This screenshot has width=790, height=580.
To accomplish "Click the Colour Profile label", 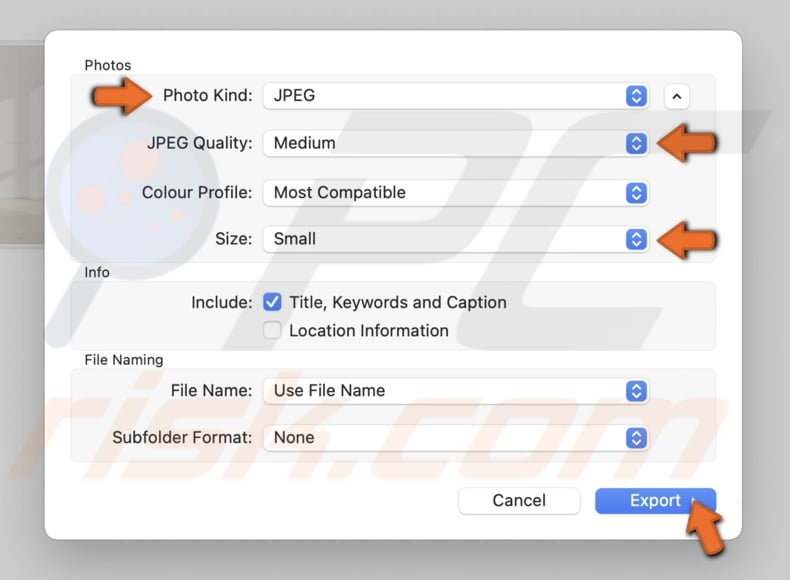I will pos(197,192).
